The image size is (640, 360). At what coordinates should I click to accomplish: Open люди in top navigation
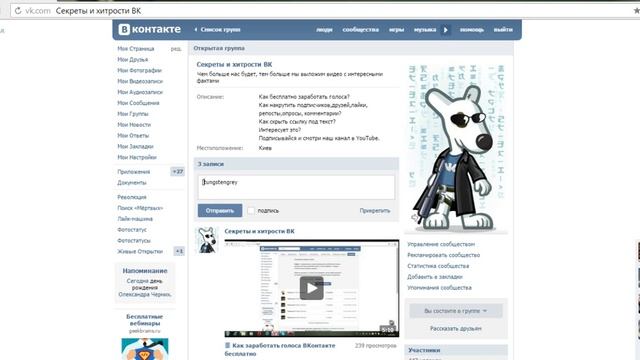point(324,30)
